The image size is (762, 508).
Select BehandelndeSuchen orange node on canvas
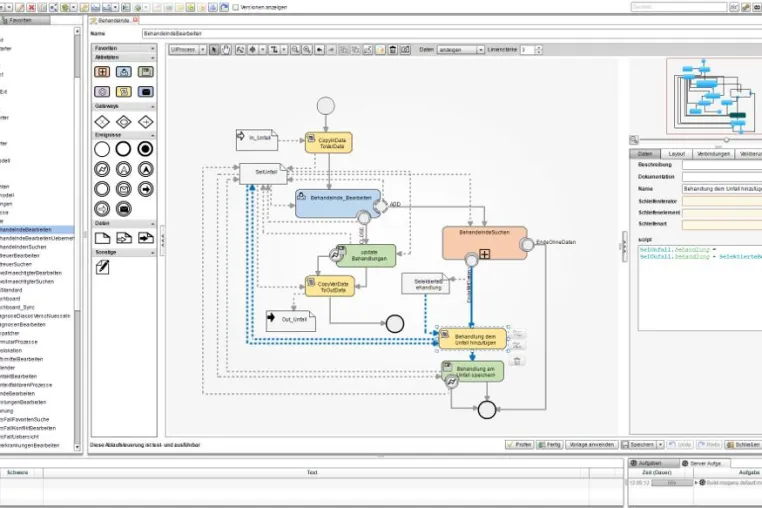click(x=484, y=242)
